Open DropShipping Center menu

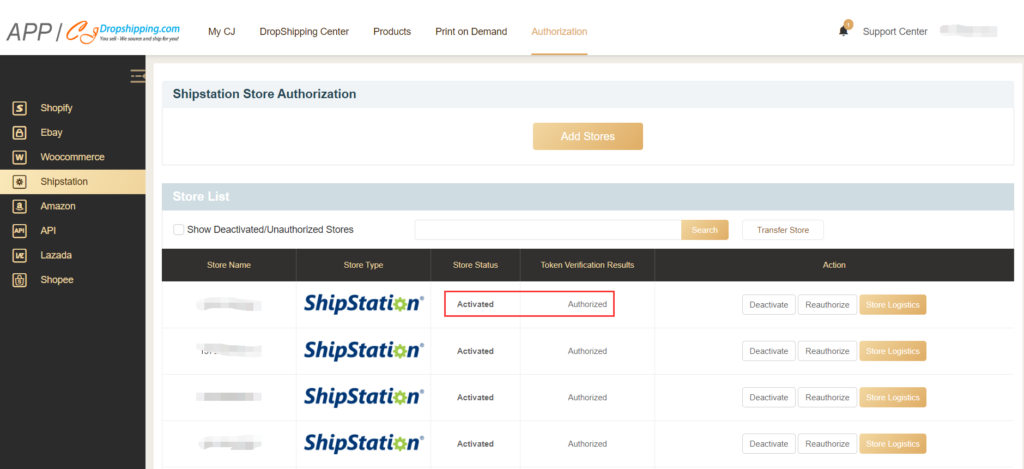(x=304, y=31)
